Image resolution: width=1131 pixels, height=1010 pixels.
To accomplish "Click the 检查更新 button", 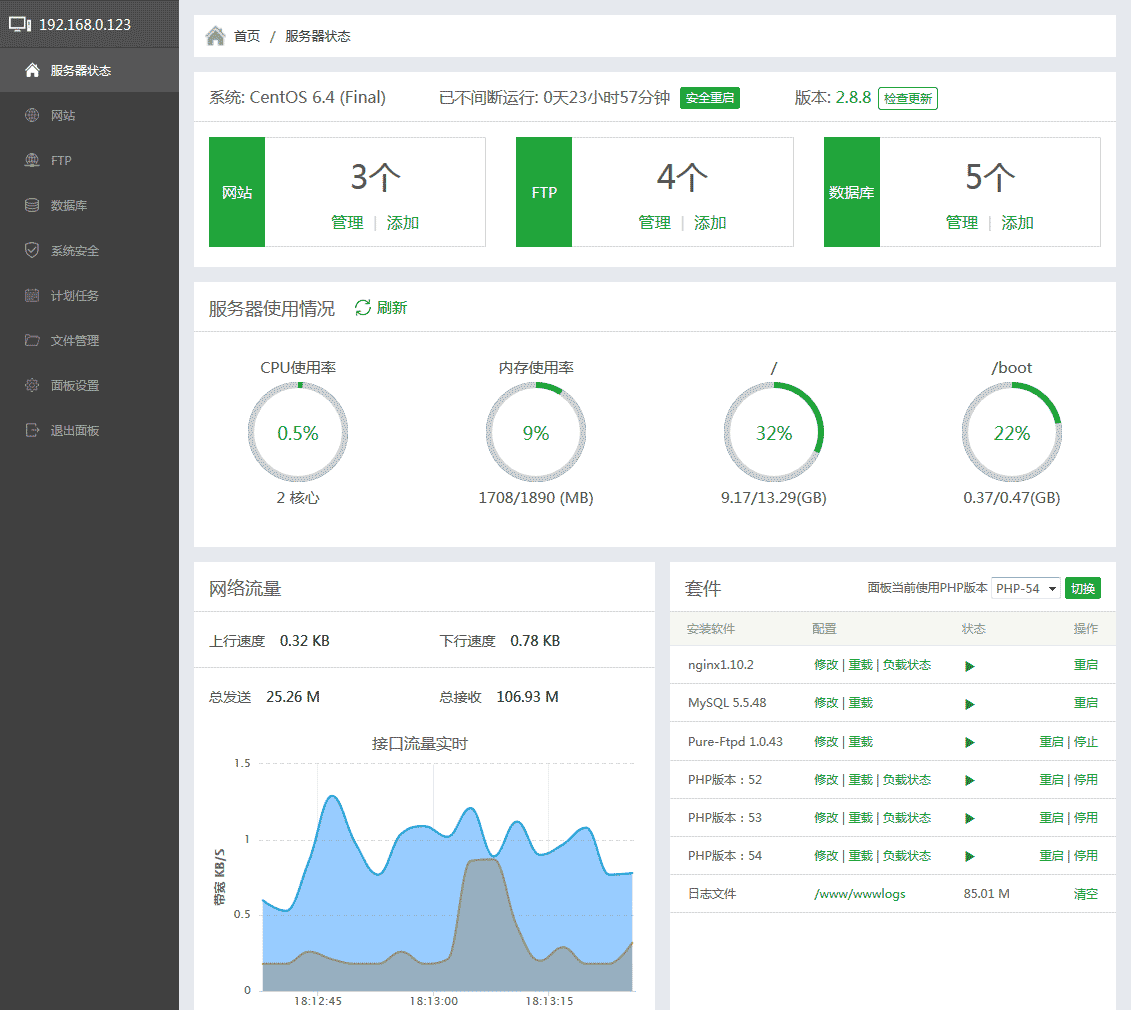I will click(x=907, y=99).
